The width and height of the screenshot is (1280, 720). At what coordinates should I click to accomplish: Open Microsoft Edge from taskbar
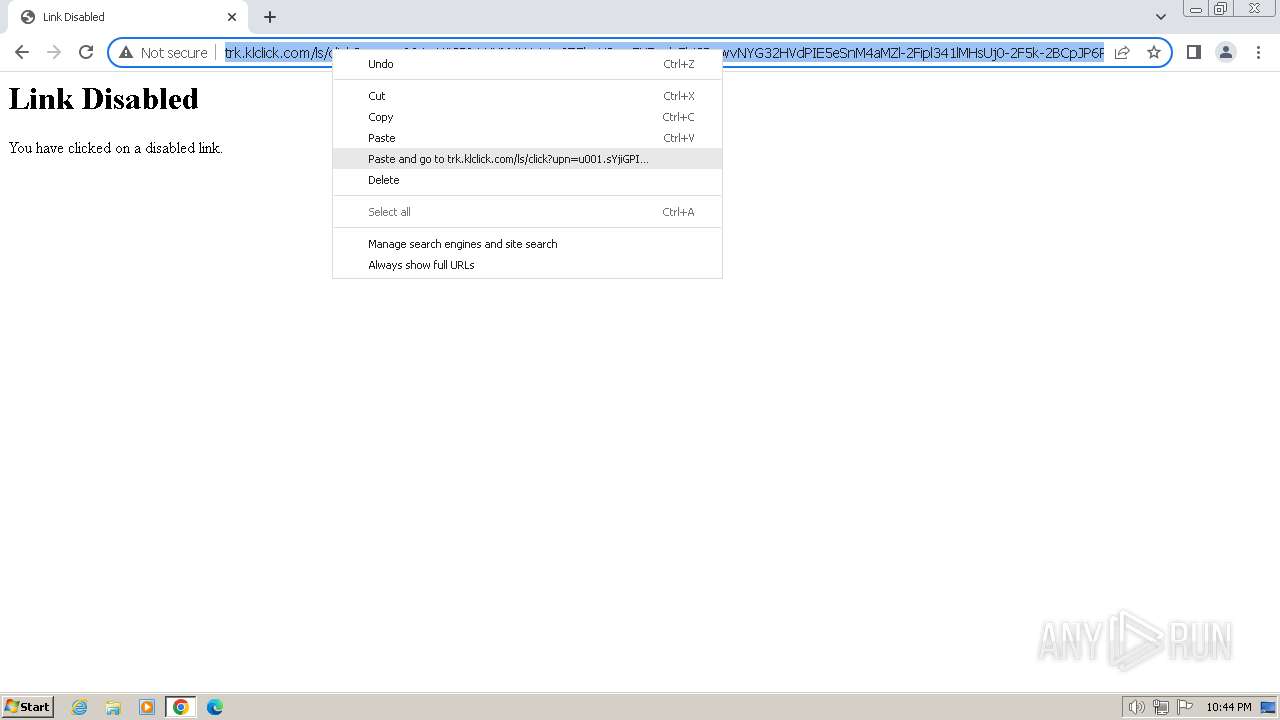pos(215,707)
